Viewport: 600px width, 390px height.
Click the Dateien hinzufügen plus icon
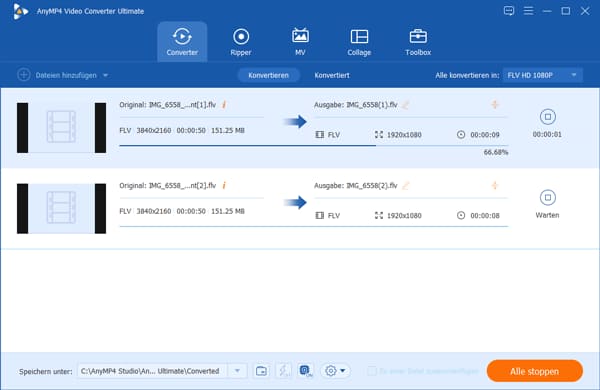click(x=24, y=75)
